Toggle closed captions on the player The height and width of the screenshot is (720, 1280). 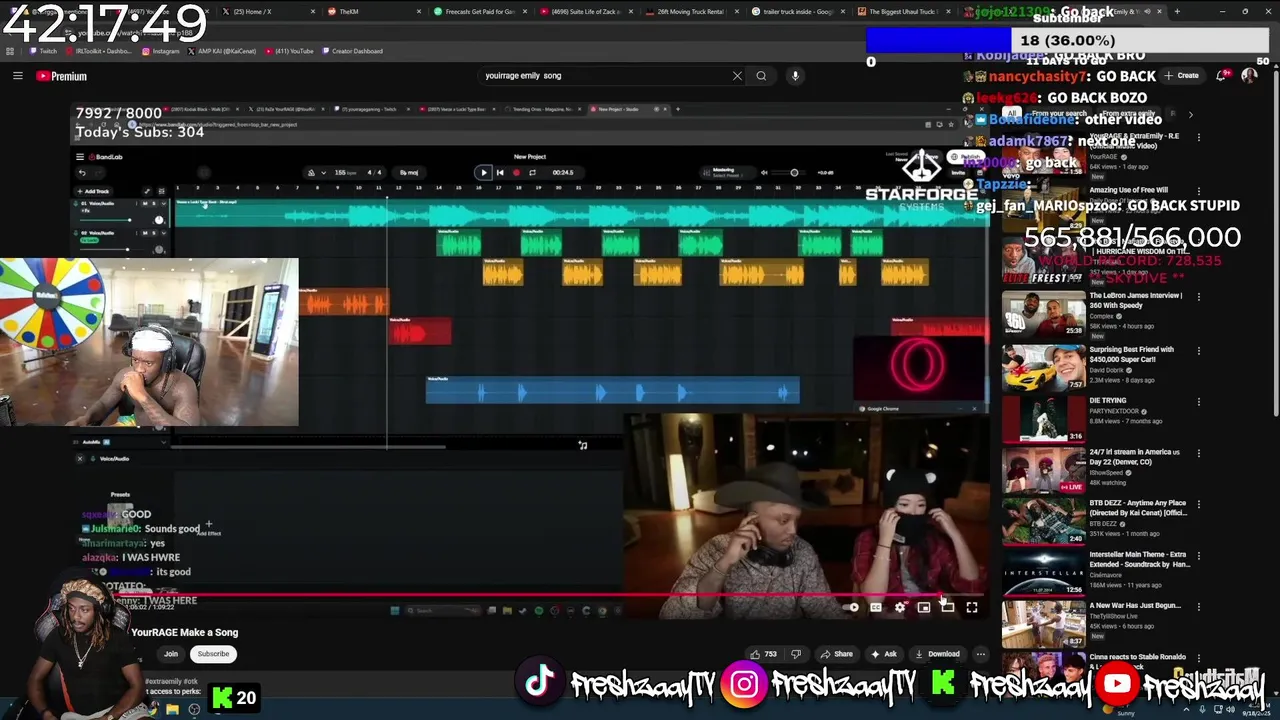[876, 607]
